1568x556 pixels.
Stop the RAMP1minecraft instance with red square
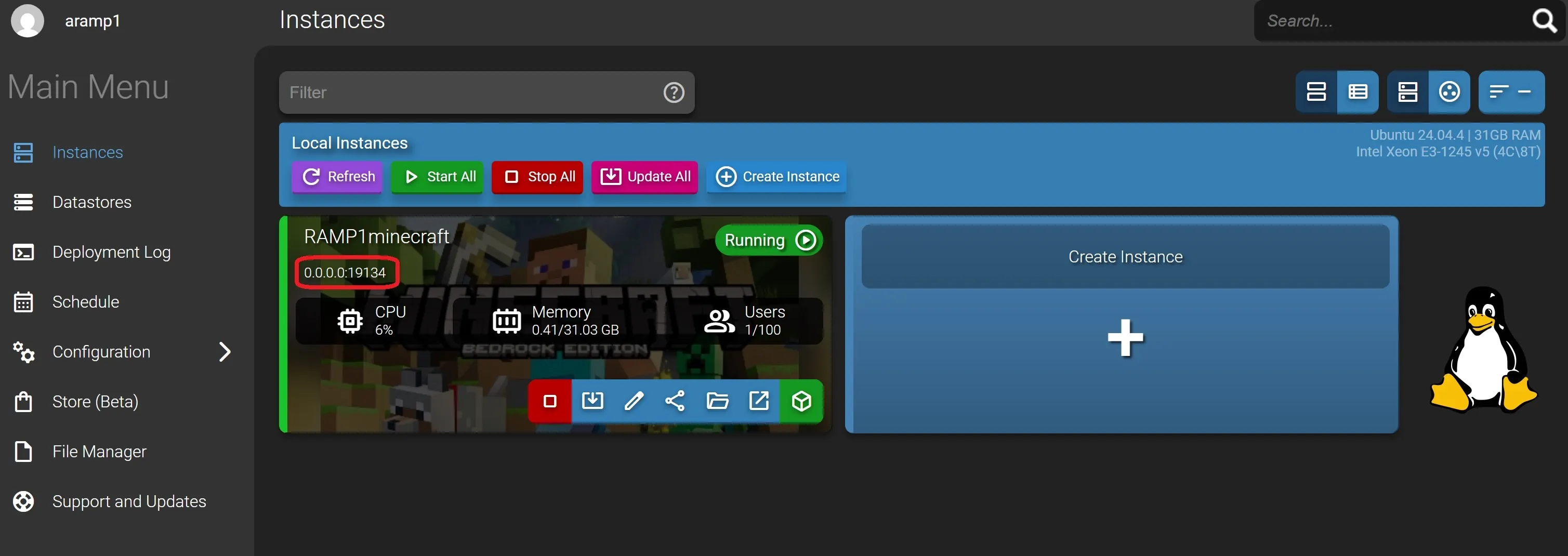click(x=550, y=401)
